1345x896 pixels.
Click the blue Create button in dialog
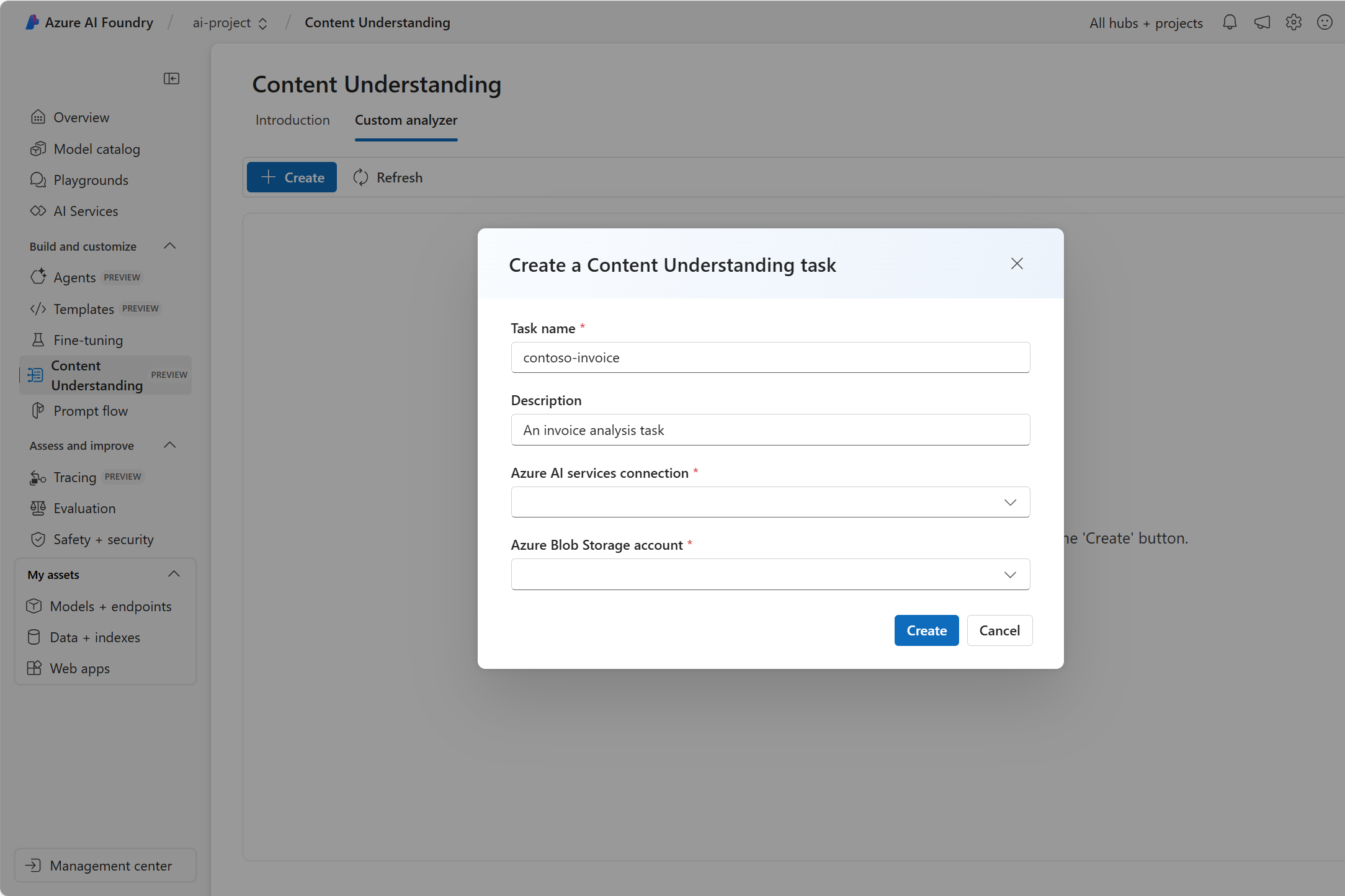[x=927, y=630]
